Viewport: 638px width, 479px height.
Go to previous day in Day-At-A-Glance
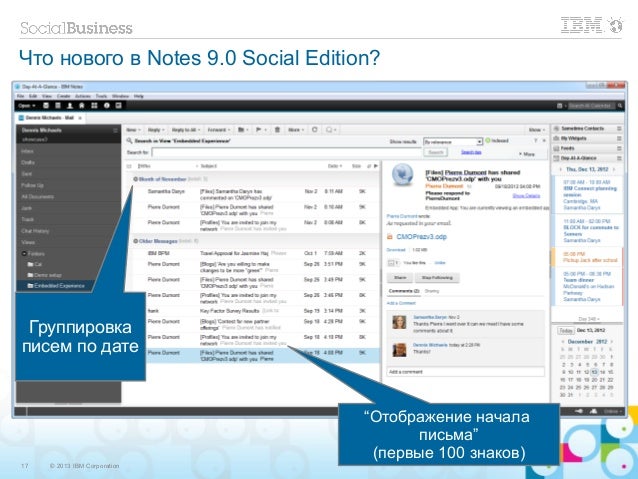pyautogui.click(x=560, y=169)
